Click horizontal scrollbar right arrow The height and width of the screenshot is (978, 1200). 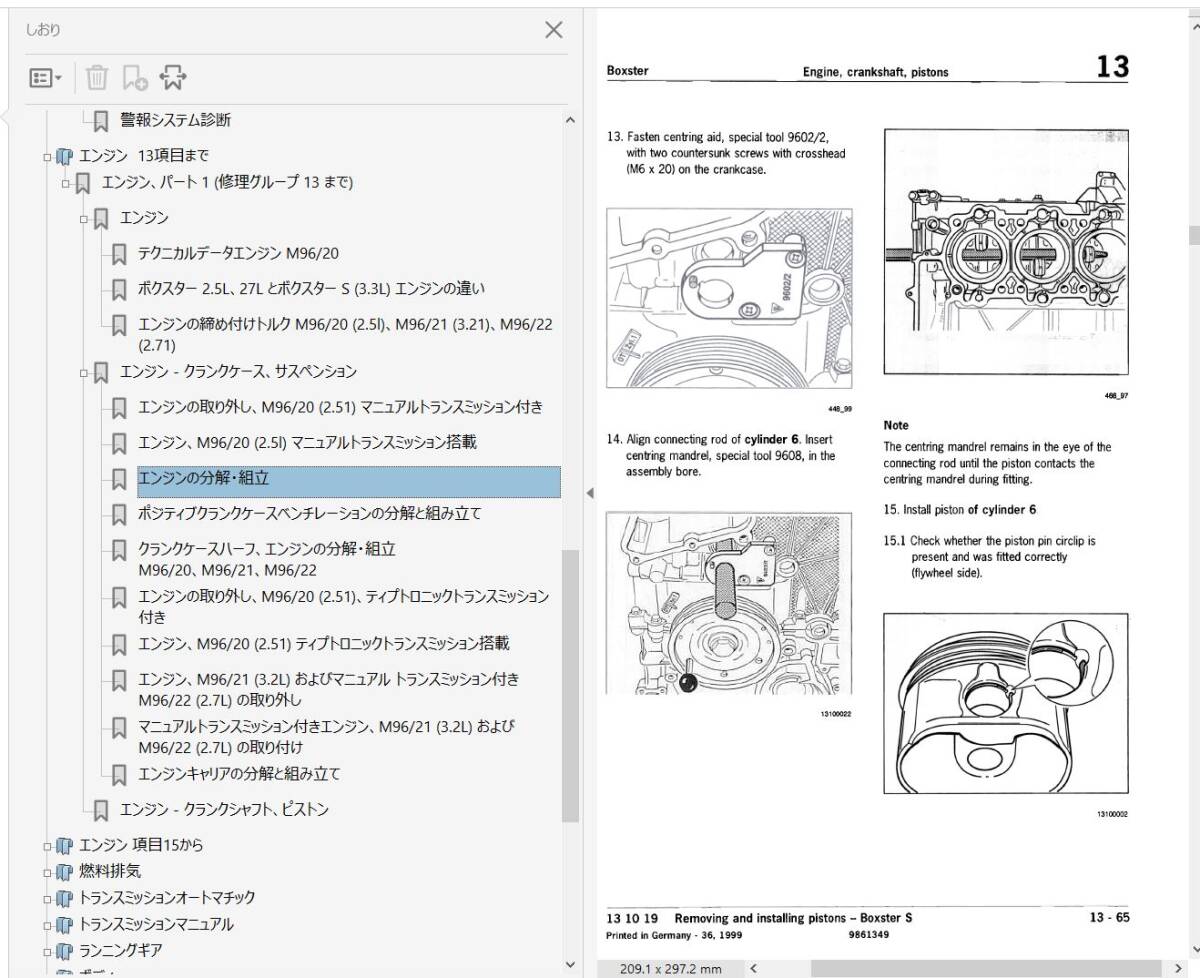point(1178,968)
